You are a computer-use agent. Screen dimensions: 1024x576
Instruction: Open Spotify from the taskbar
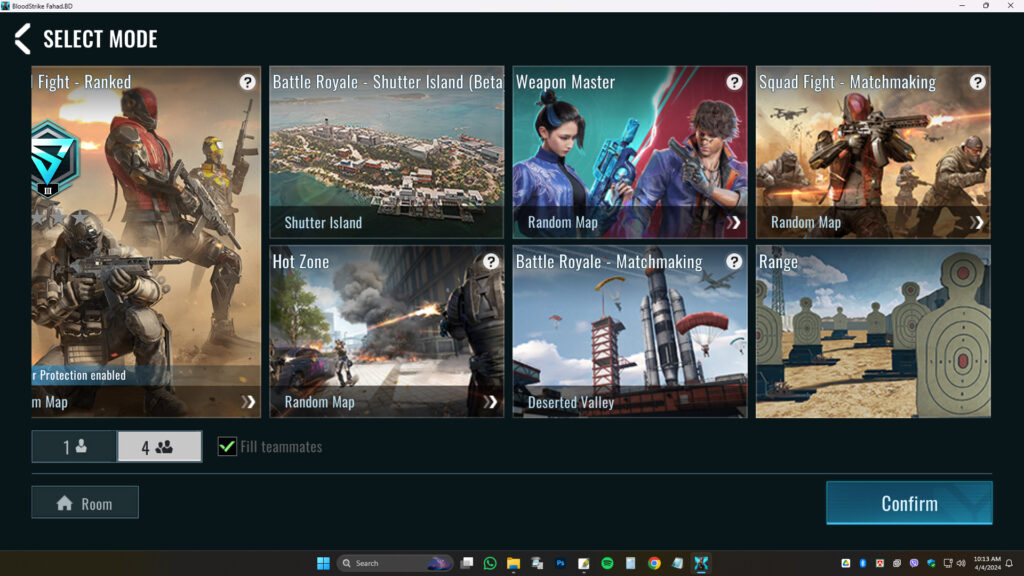(x=607, y=563)
